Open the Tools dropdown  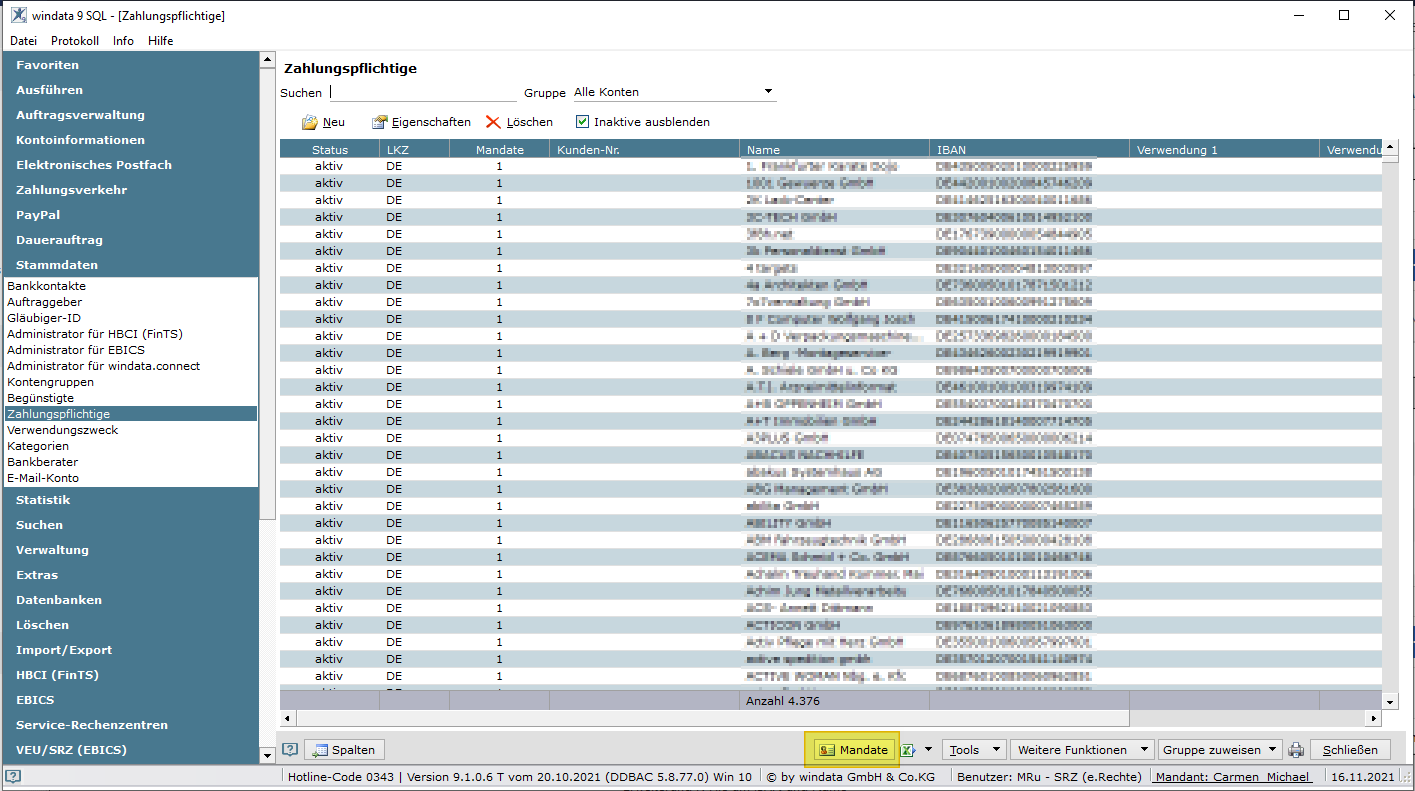(x=973, y=750)
